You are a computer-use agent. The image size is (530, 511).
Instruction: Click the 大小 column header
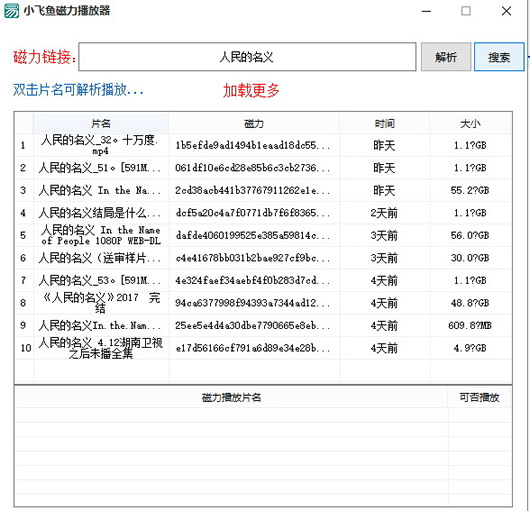pos(470,123)
